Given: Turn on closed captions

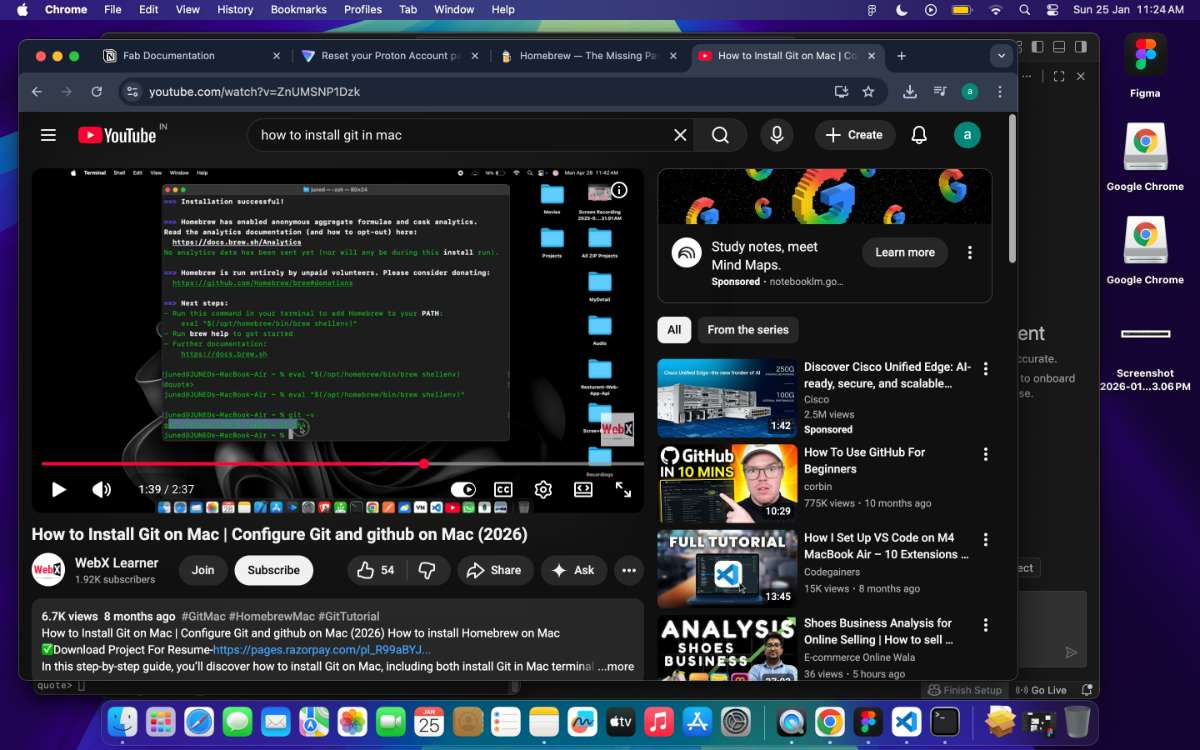Looking at the screenshot, I should (503, 490).
